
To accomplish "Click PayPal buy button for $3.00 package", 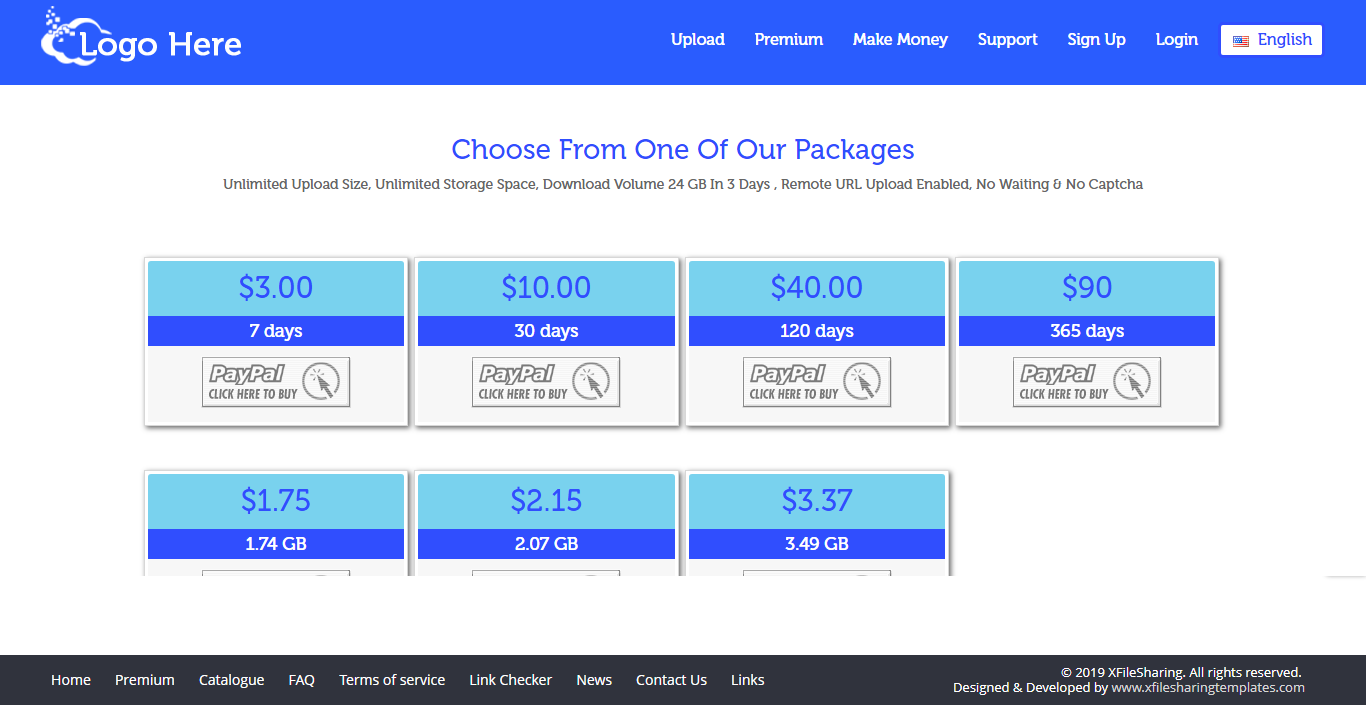I will [276, 382].
